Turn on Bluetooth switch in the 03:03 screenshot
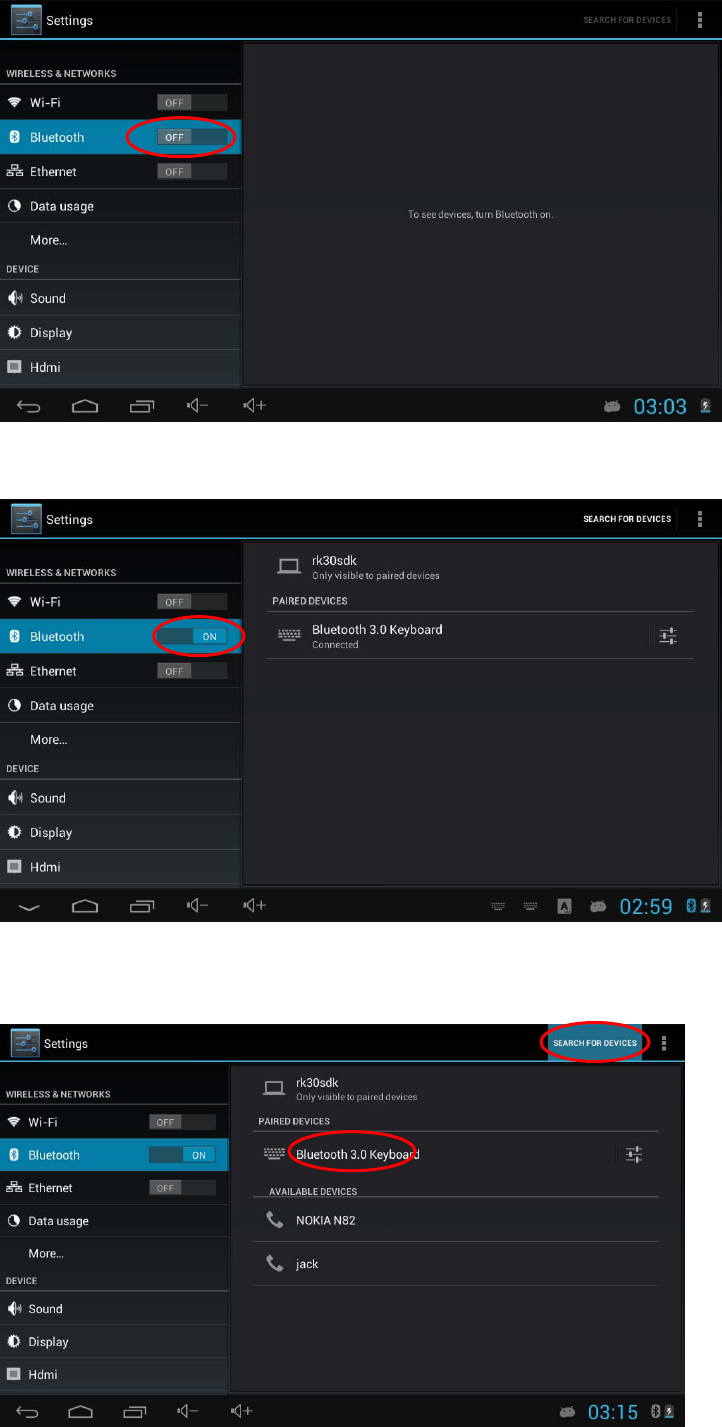This screenshot has height=1427, width=722. click(x=192, y=137)
